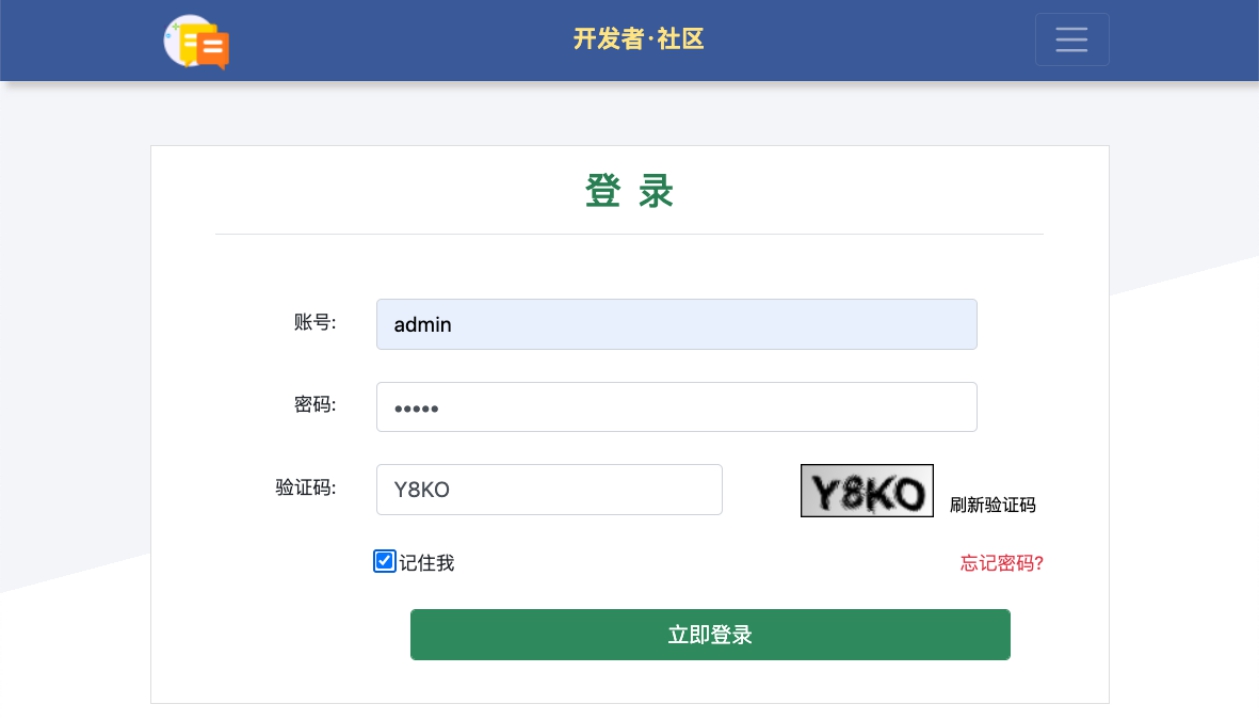Click the green 登录 heading
The image size is (1259, 720).
(630, 191)
